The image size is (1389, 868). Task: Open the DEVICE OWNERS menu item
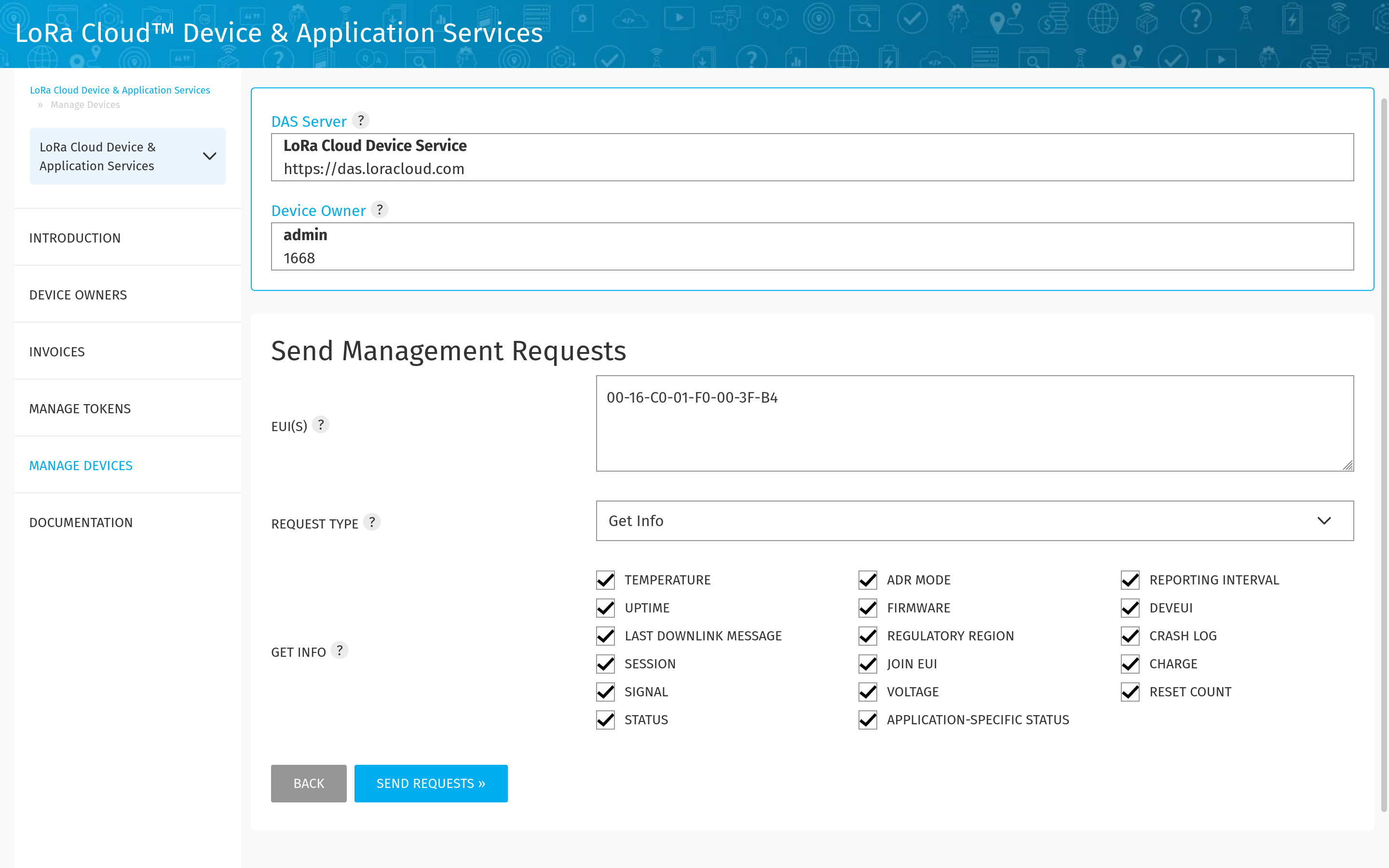coord(127,295)
